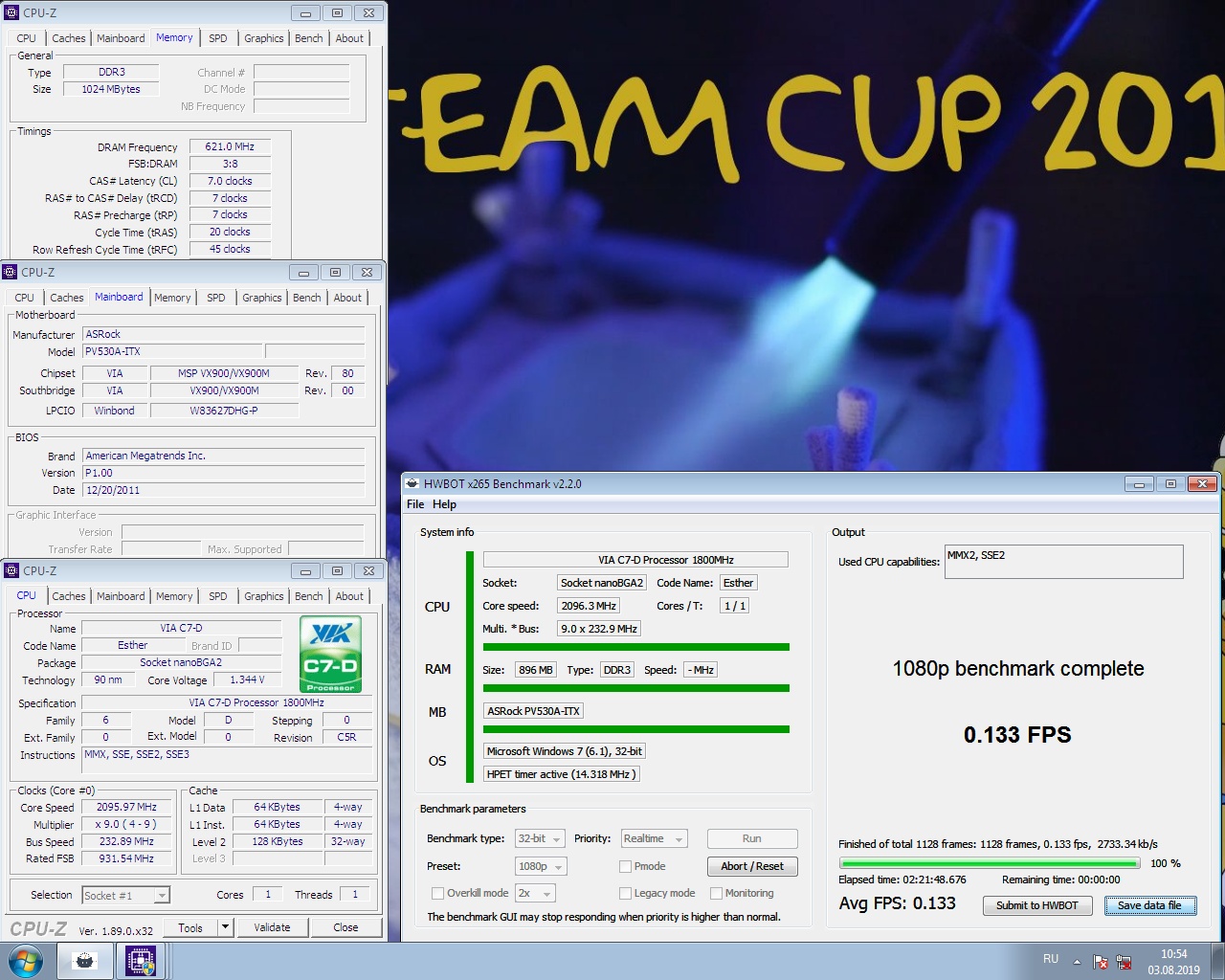The image size is (1225, 980).
Task: Click the title icon of the bottom CPU-Z processor window
Action: pos(11,571)
